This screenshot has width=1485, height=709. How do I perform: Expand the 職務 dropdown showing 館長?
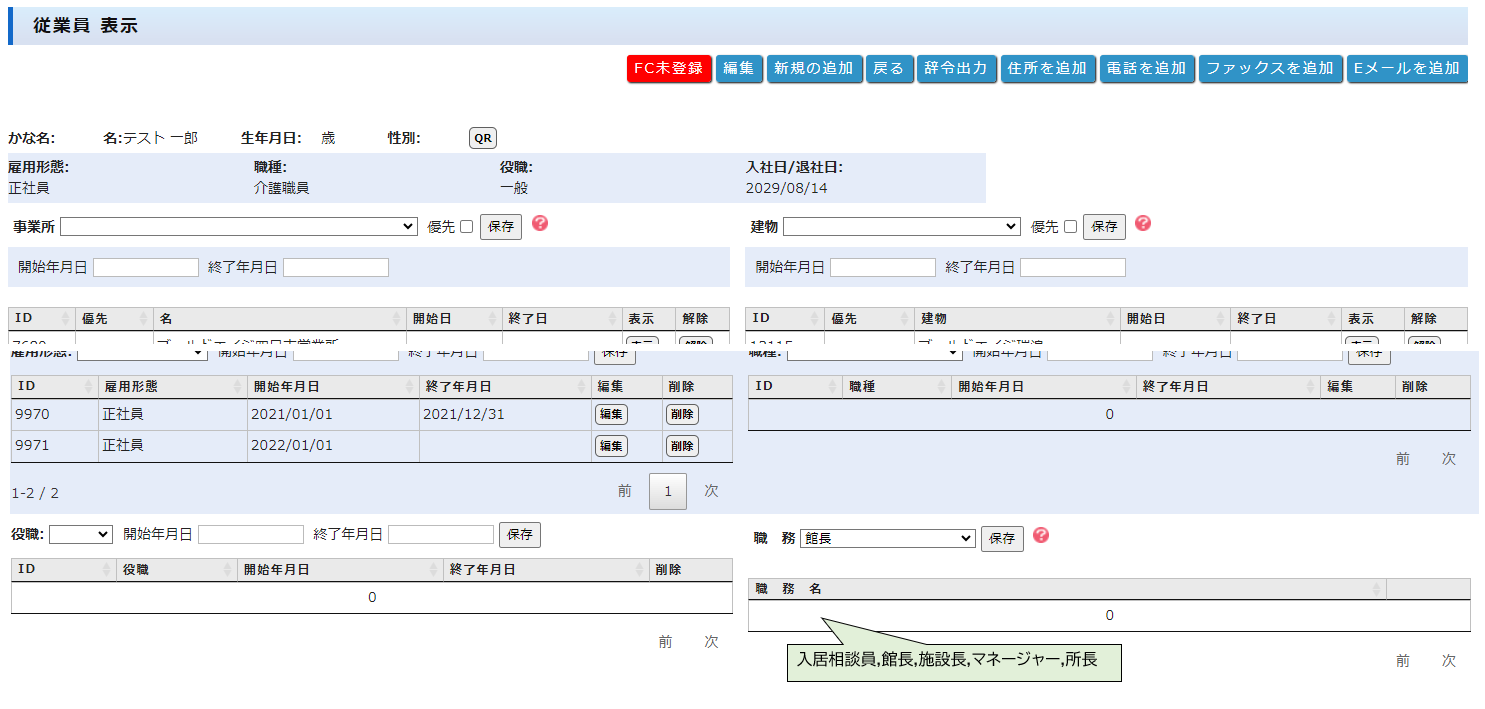887,538
